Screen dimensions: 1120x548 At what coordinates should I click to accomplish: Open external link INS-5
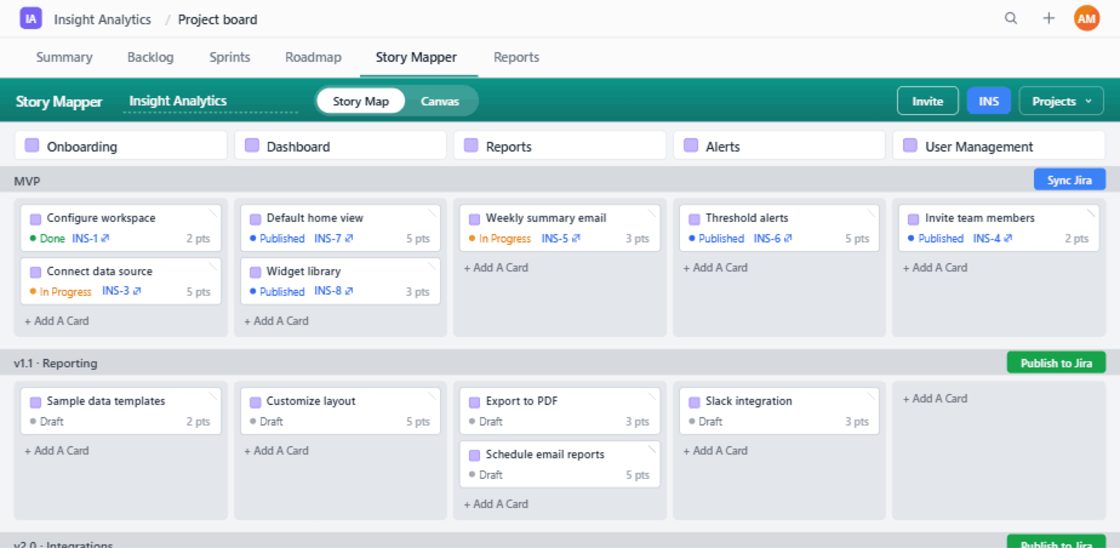pos(561,239)
